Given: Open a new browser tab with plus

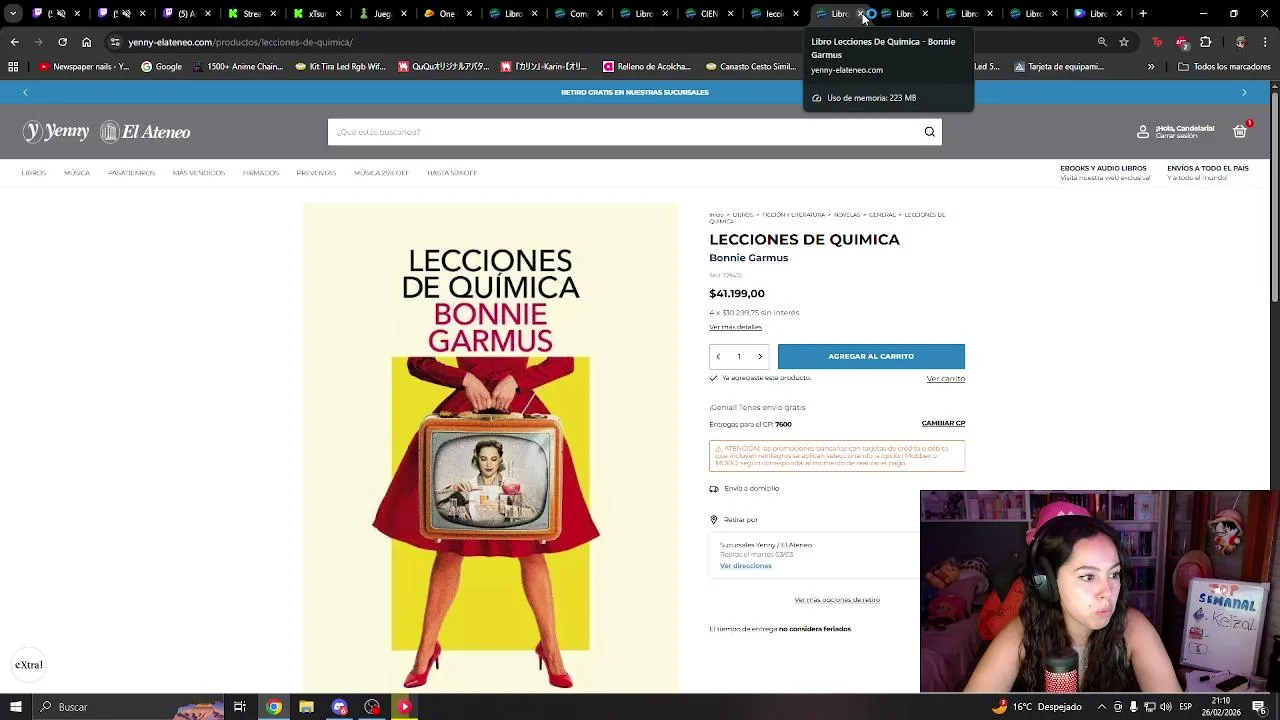Looking at the screenshot, I should tap(1143, 14).
